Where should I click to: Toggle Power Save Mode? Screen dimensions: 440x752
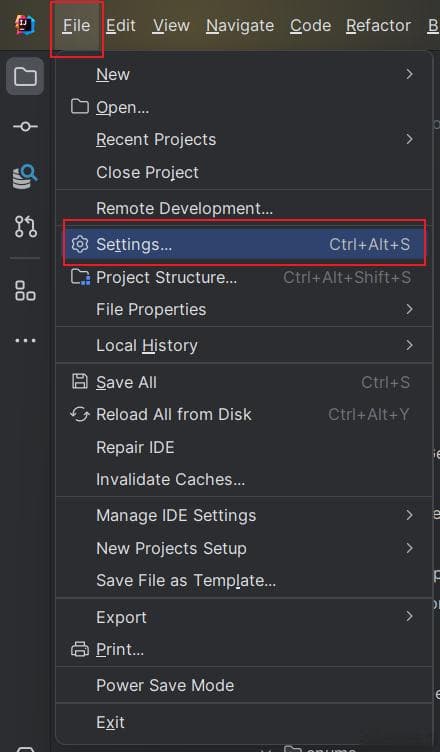[x=244, y=685]
